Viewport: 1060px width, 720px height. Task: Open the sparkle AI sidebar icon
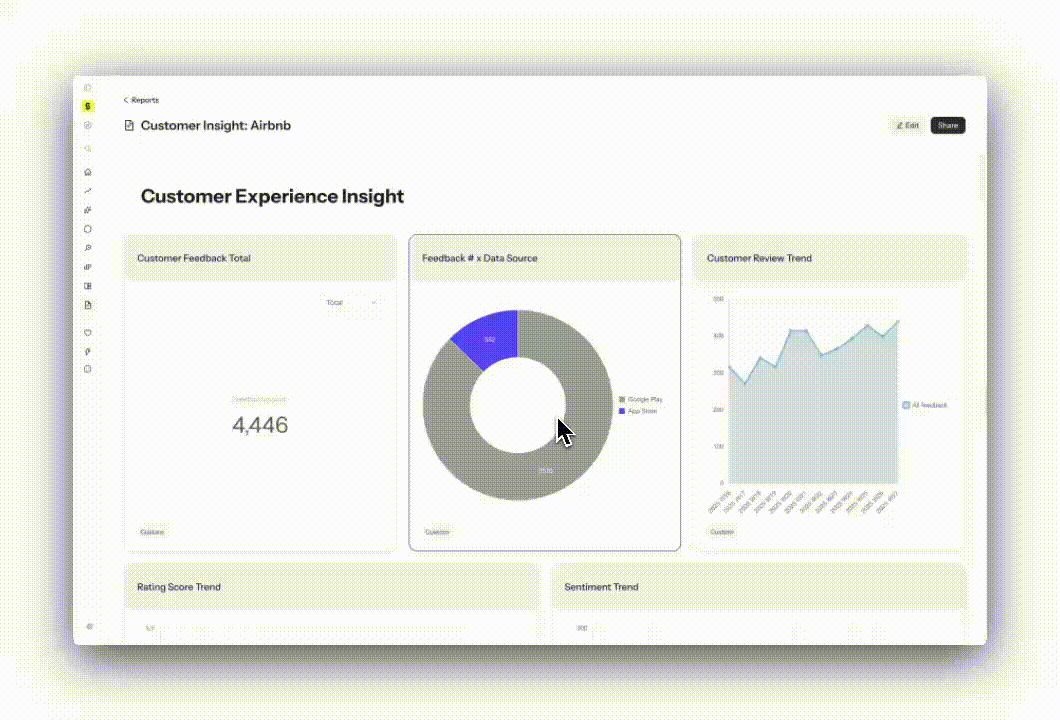pos(88,210)
